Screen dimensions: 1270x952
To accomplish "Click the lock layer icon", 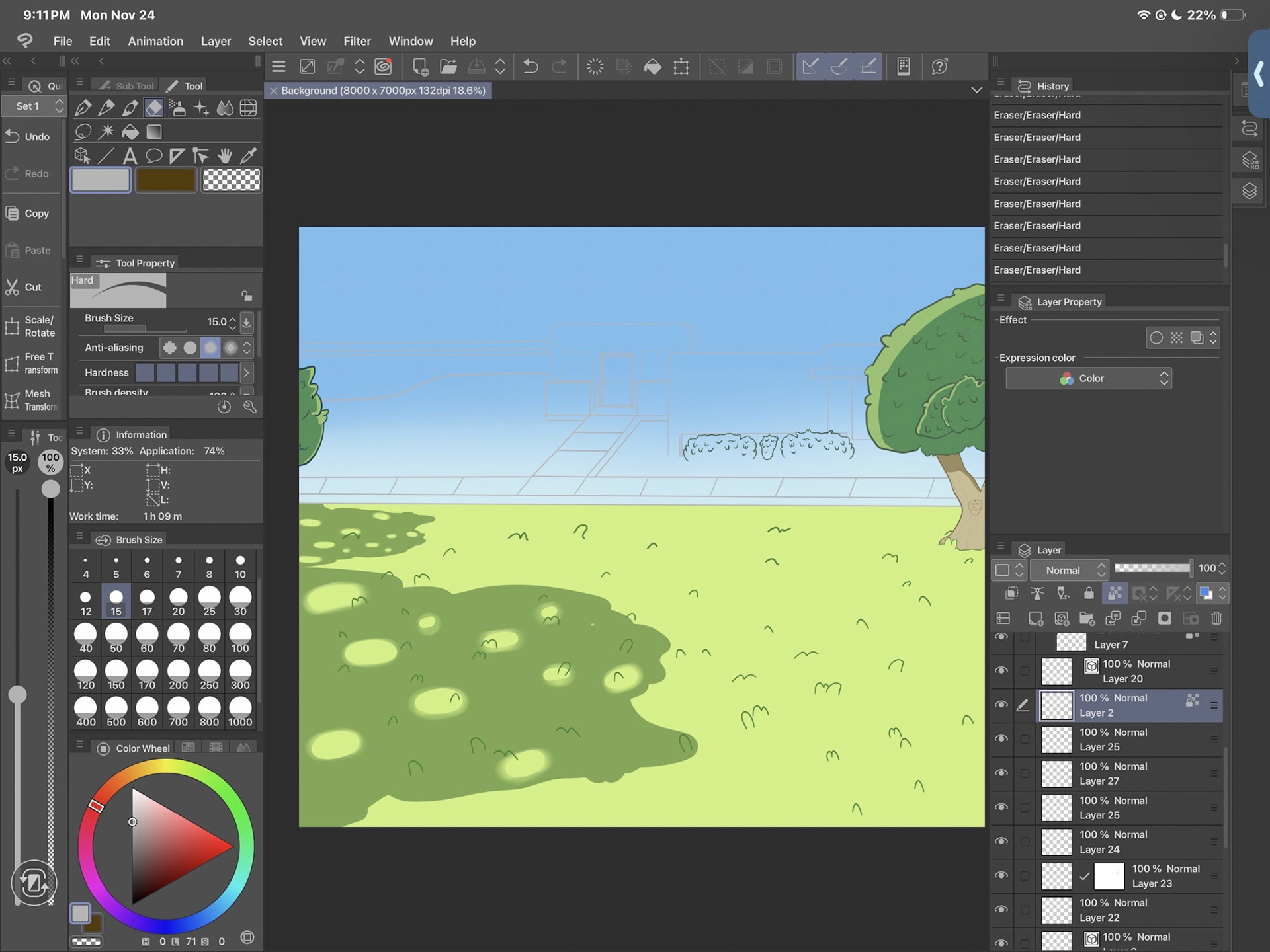I will tap(1089, 594).
